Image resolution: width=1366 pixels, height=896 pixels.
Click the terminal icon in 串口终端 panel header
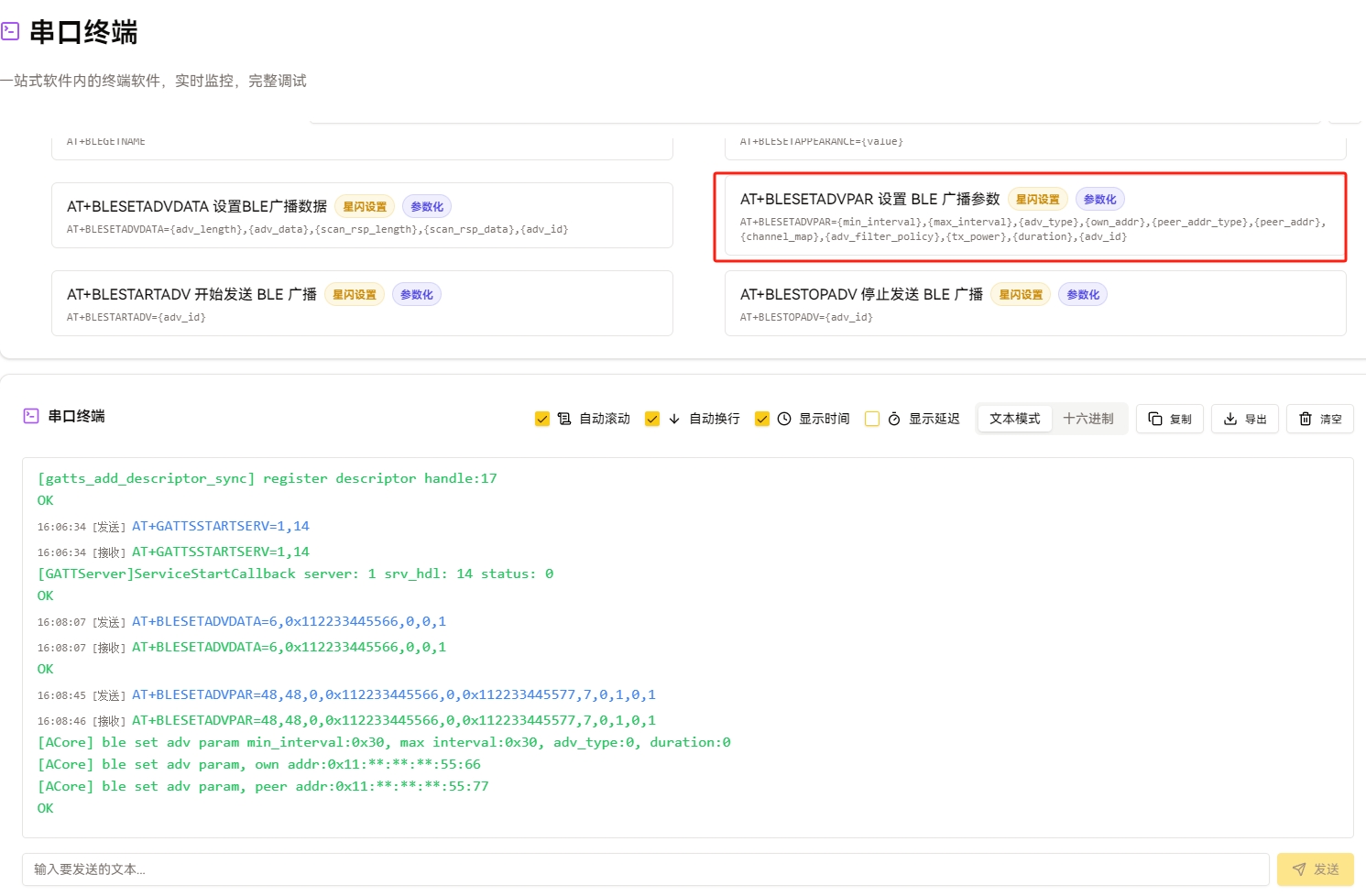click(31, 416)
